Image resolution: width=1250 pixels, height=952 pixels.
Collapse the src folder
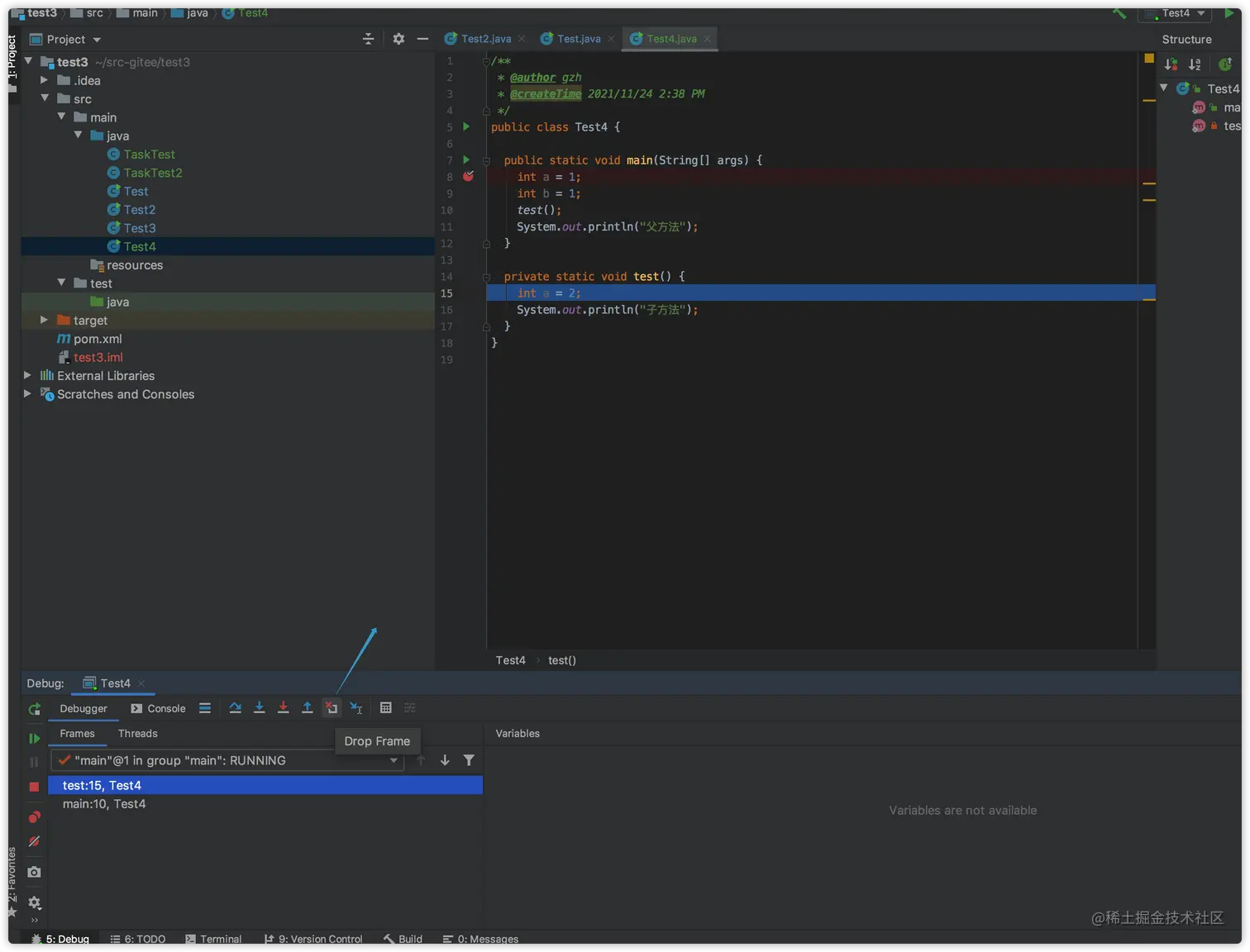[45, 98]
